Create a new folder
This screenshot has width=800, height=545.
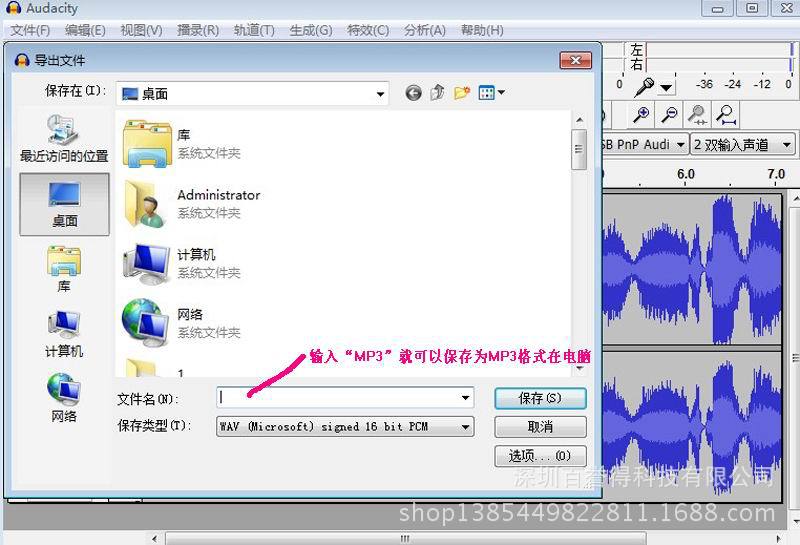click(462, 93)
